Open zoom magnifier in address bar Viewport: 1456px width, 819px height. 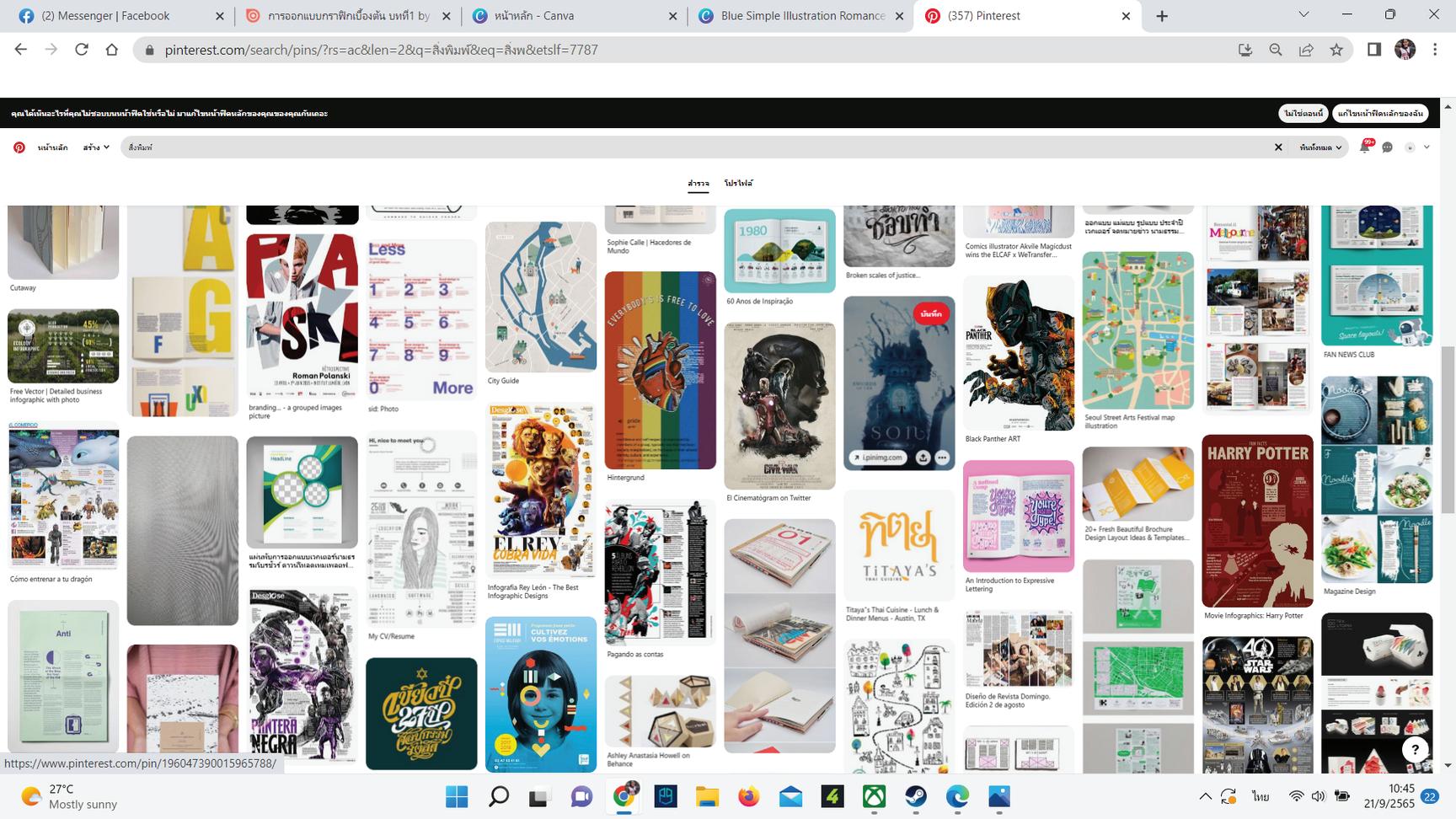coord(1276,50)
